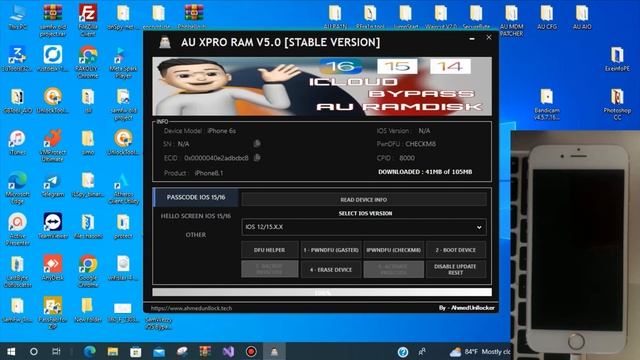This screenshot has height=360, width=640.
Task: Copy the SN value using its copy icon
Action: point(257,143)
